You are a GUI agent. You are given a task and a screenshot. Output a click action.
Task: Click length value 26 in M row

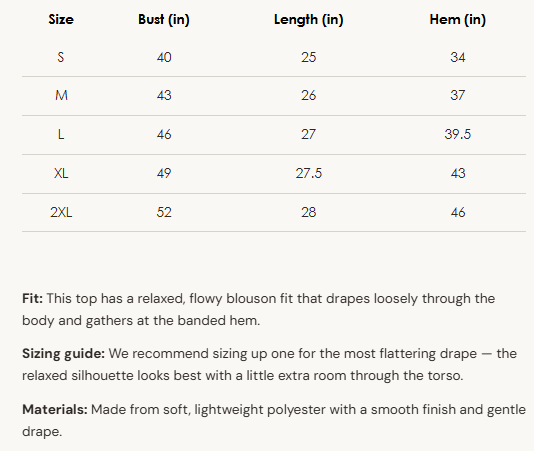309,95
